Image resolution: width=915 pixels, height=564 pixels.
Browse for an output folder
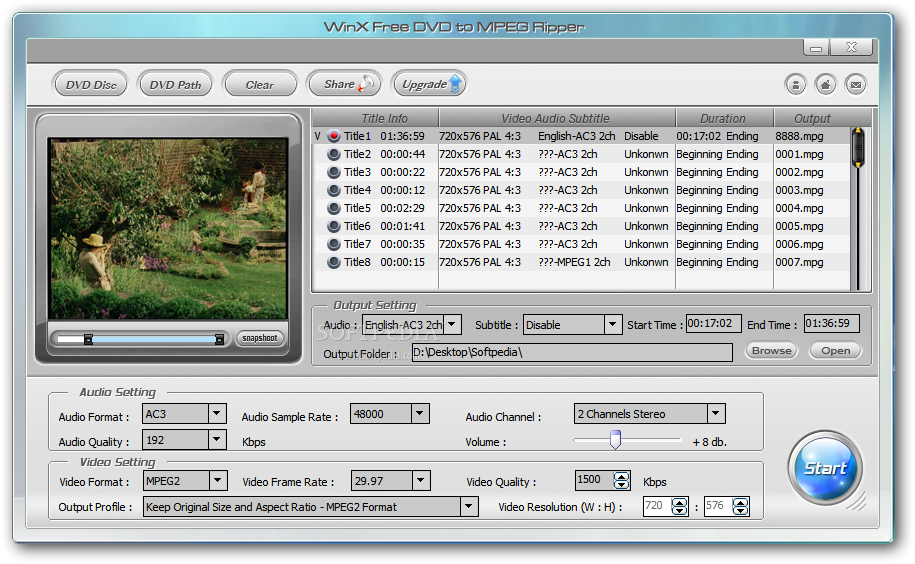pos(771,351)
